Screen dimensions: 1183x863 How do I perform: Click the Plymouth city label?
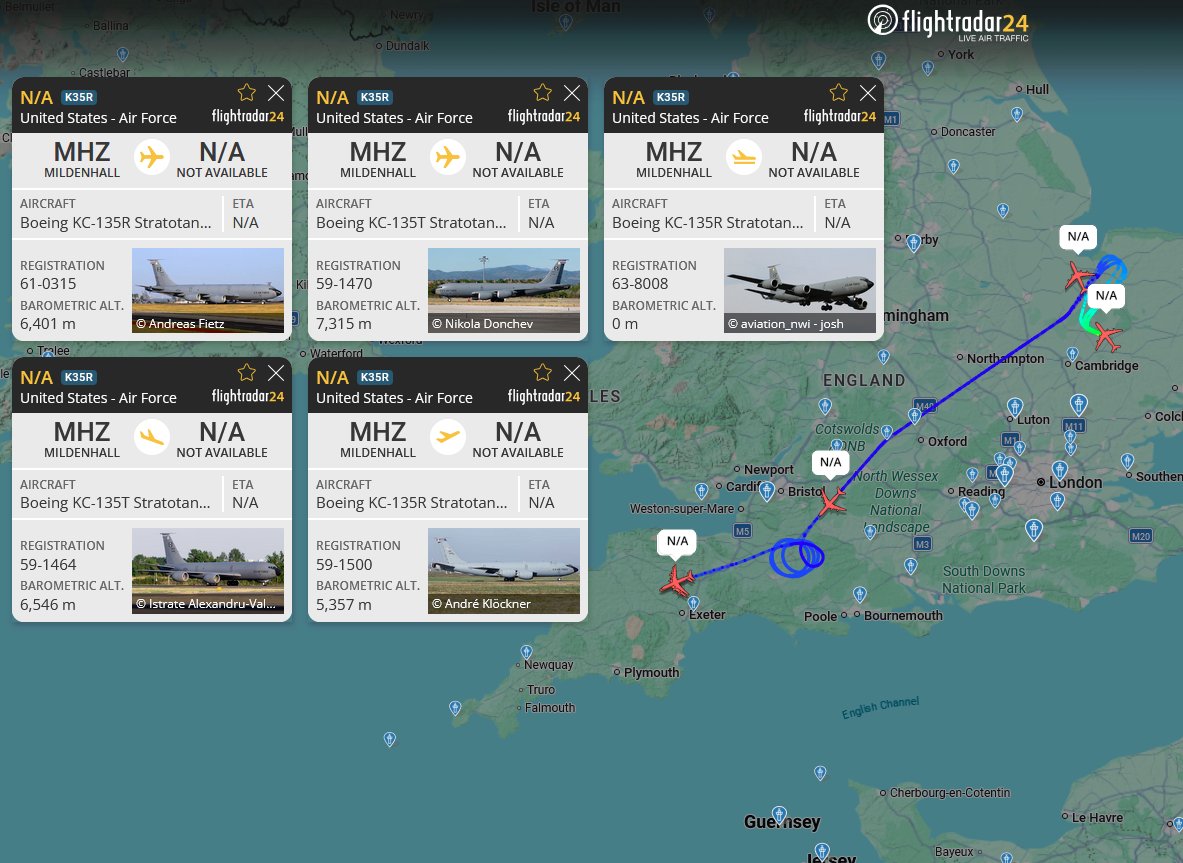651,672
